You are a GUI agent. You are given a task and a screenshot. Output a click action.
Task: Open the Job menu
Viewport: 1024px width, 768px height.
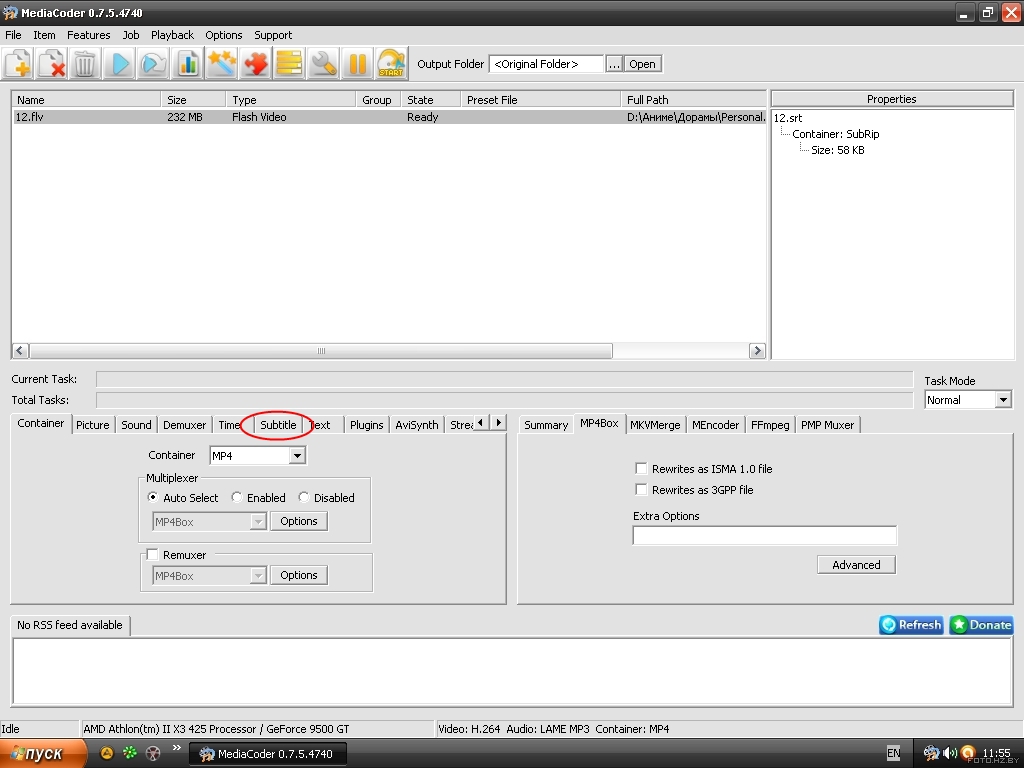coord(131,35)
